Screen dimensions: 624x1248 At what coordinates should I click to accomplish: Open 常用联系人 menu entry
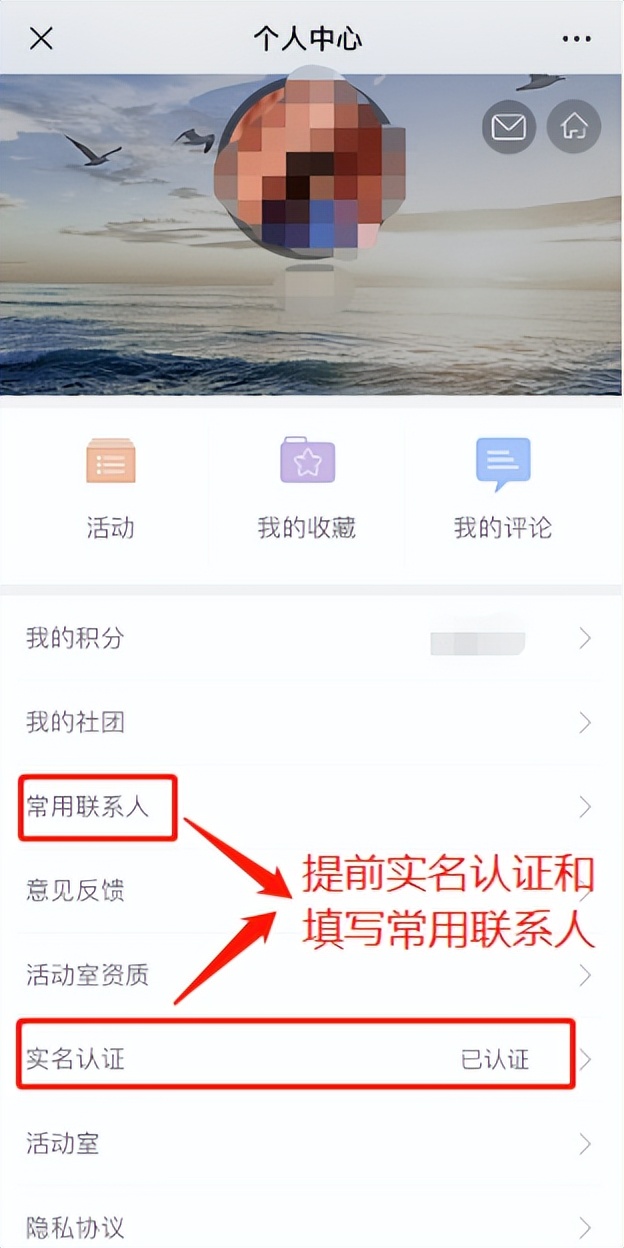point(312,807)
